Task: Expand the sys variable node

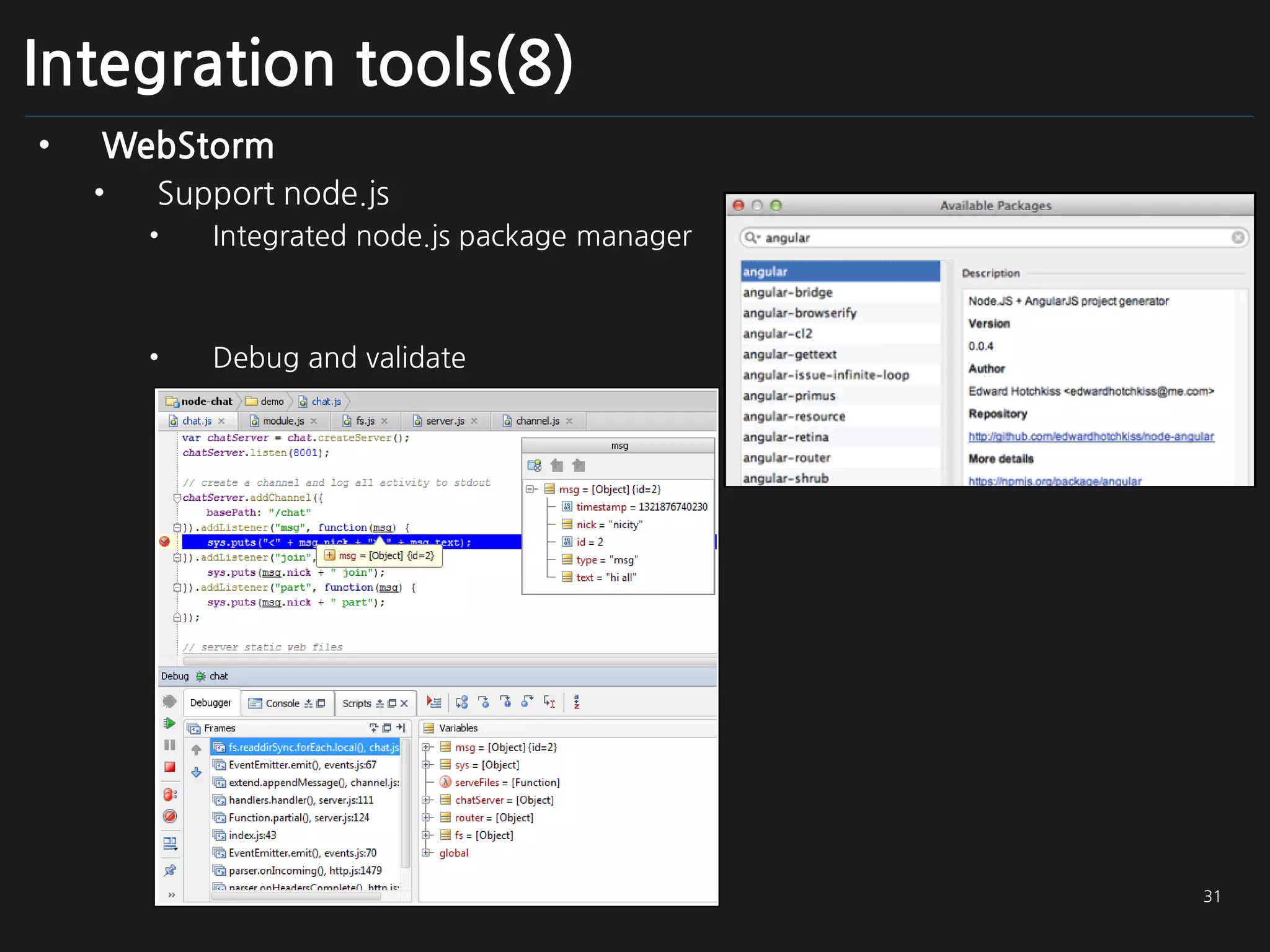Action: [x=427, y=765]
